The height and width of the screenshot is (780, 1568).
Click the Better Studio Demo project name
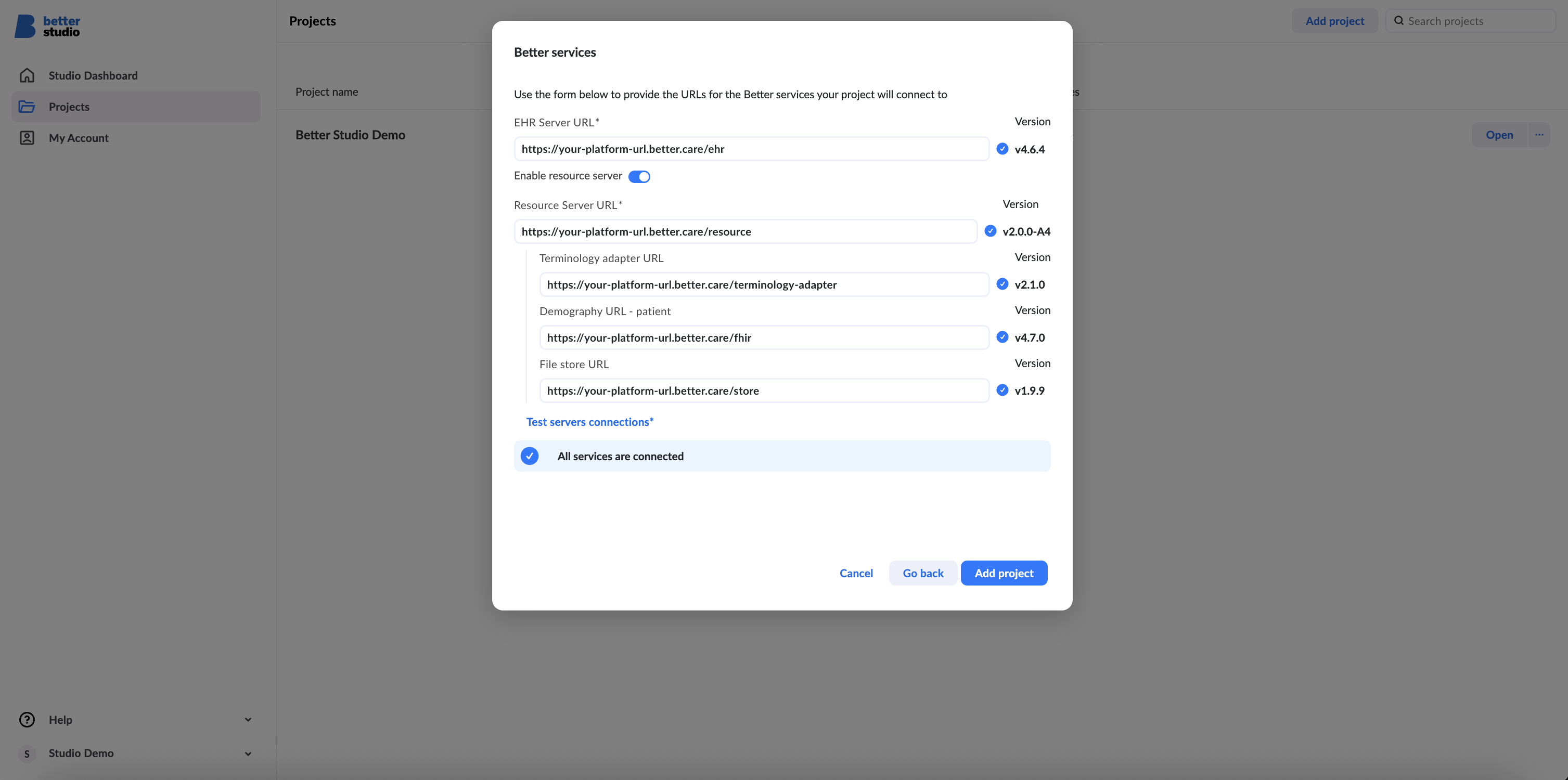pyautogui.click(x=350, y=135)
